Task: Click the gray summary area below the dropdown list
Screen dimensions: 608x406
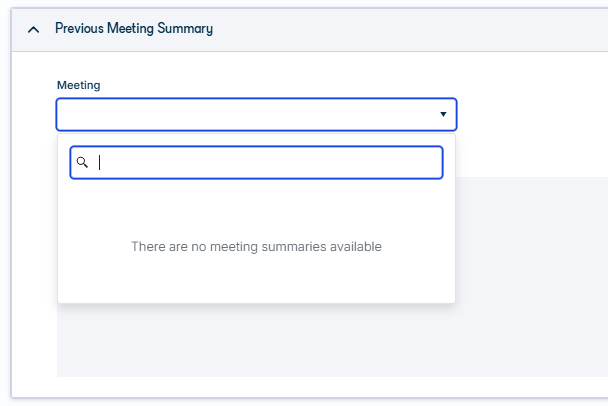Action: pyautogui.click(x=256, y=340)
